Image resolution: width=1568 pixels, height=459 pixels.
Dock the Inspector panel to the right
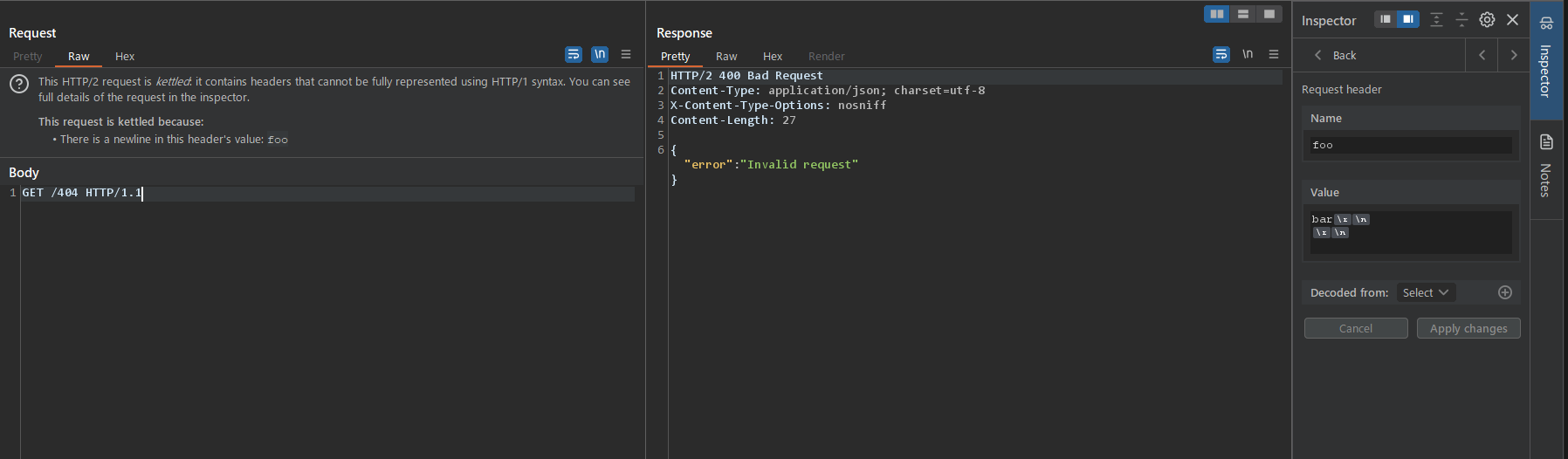pyautogui.click(x=1408, y=19)
